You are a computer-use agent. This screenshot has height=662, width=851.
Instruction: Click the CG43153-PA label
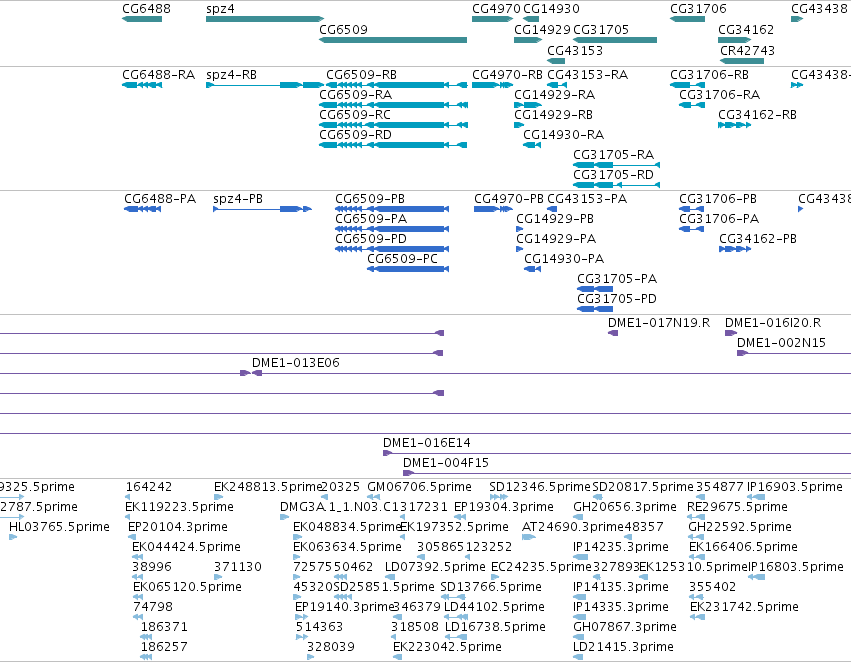587,199
